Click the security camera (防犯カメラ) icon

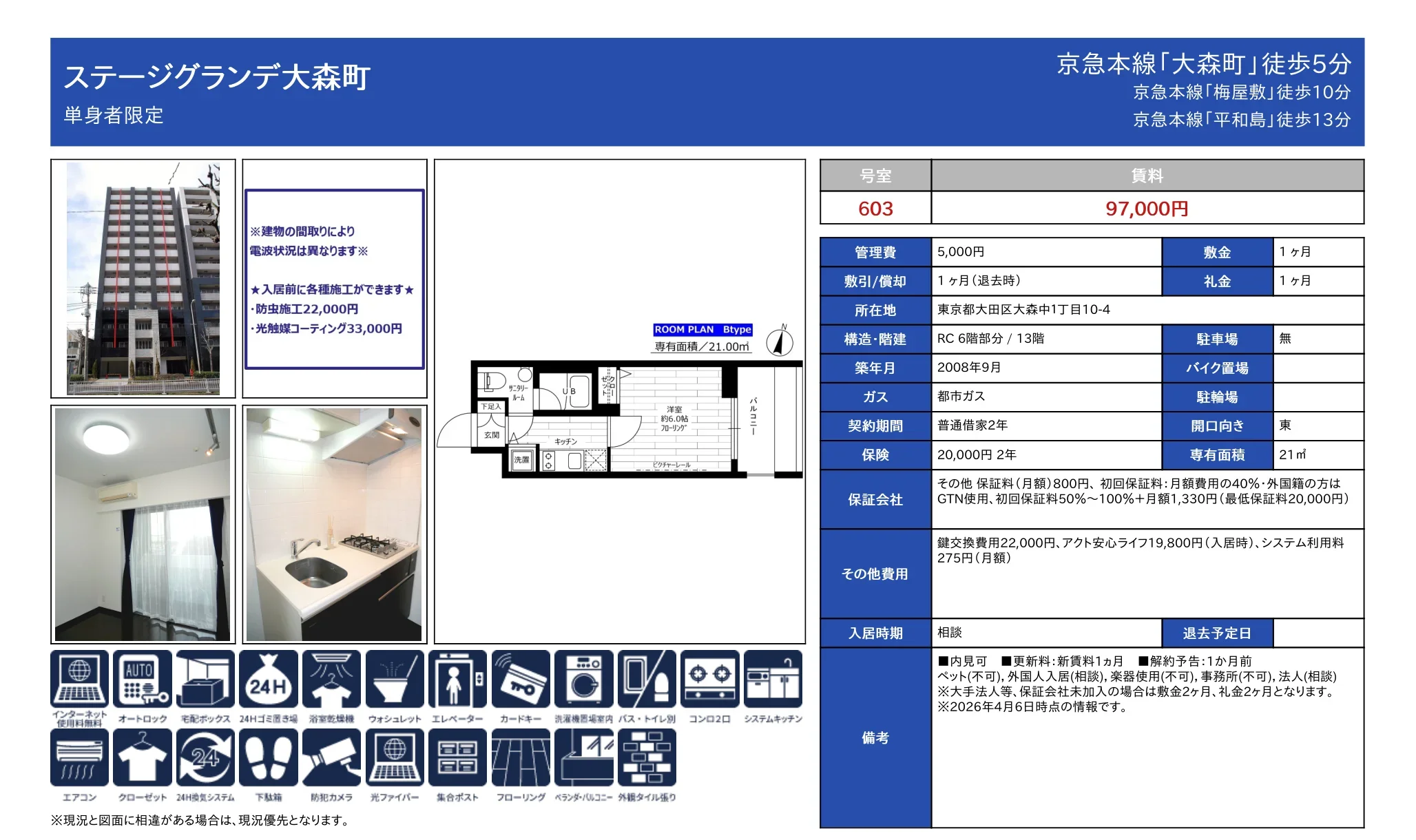(331, 757)
